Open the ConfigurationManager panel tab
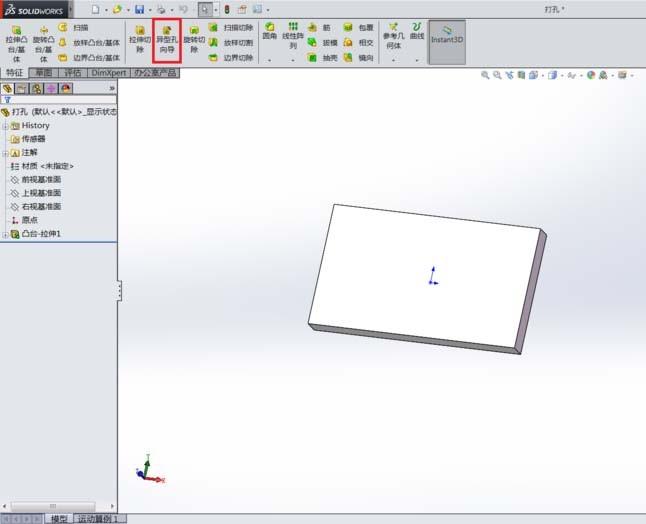Viewport: 646px width, 524px height. click(x=37, y=88)
